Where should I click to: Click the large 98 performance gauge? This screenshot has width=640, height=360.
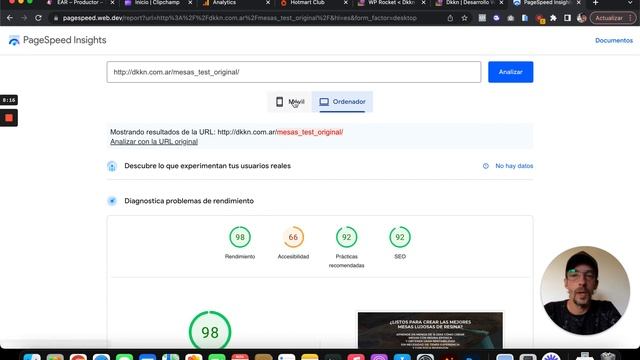[210, 331]
